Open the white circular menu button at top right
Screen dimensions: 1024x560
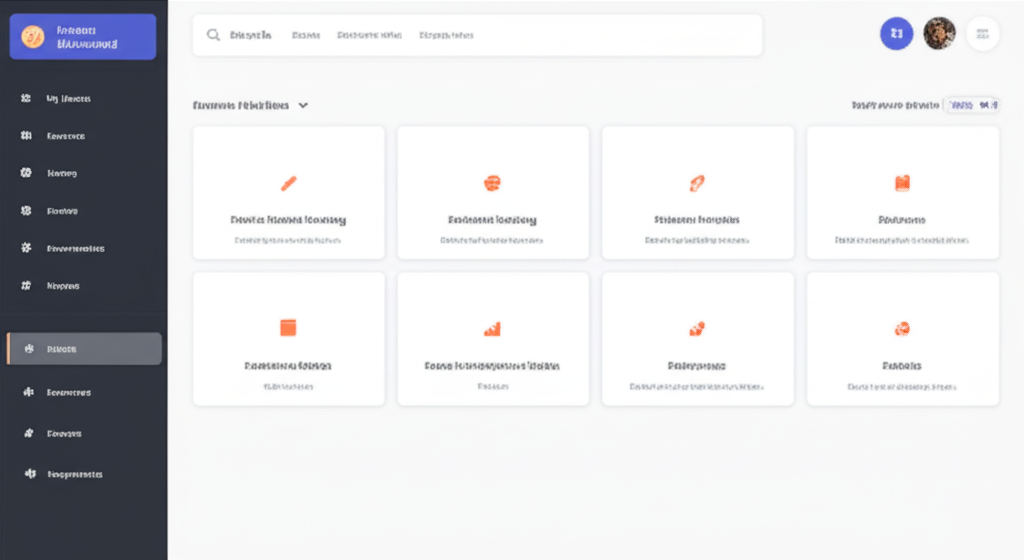pos(982,34)
